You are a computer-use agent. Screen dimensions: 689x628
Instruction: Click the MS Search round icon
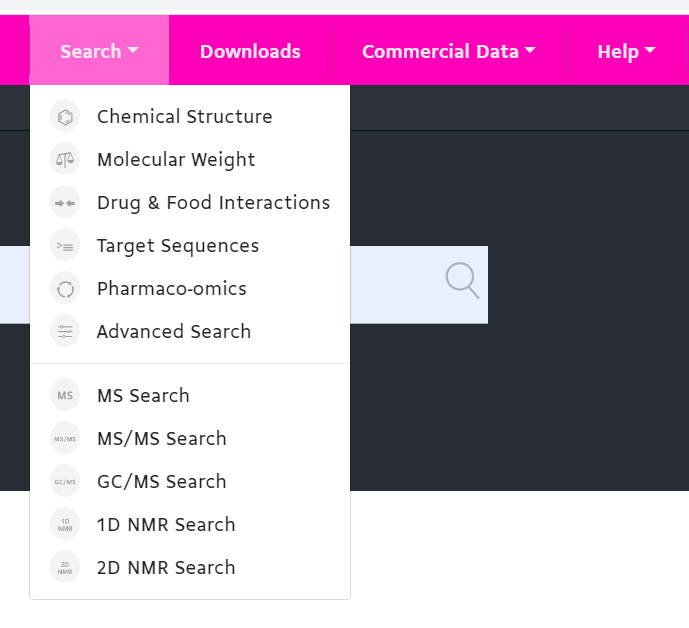(65, 396)
